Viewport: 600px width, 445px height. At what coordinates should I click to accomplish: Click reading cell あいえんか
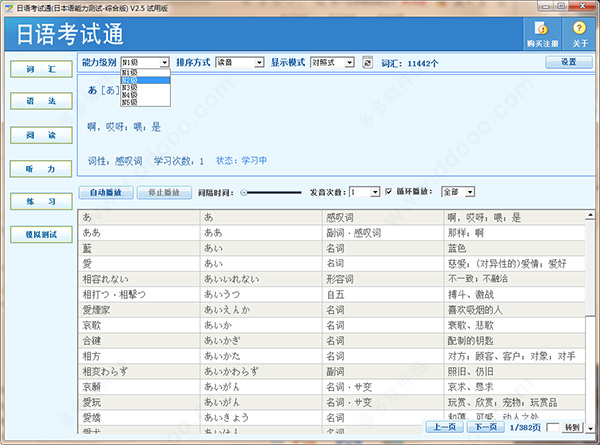point(261,310)
